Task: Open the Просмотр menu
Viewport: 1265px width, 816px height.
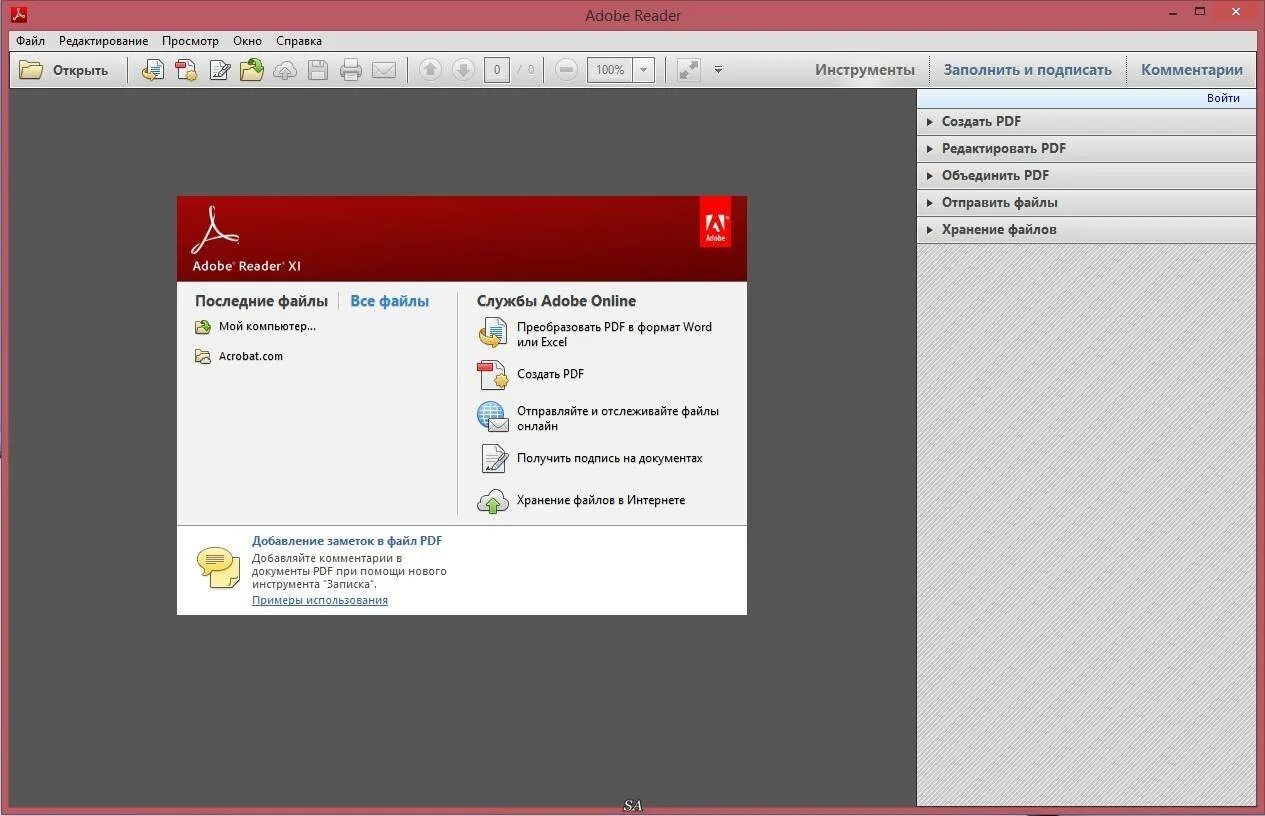Action: click(x=190, y=41)
